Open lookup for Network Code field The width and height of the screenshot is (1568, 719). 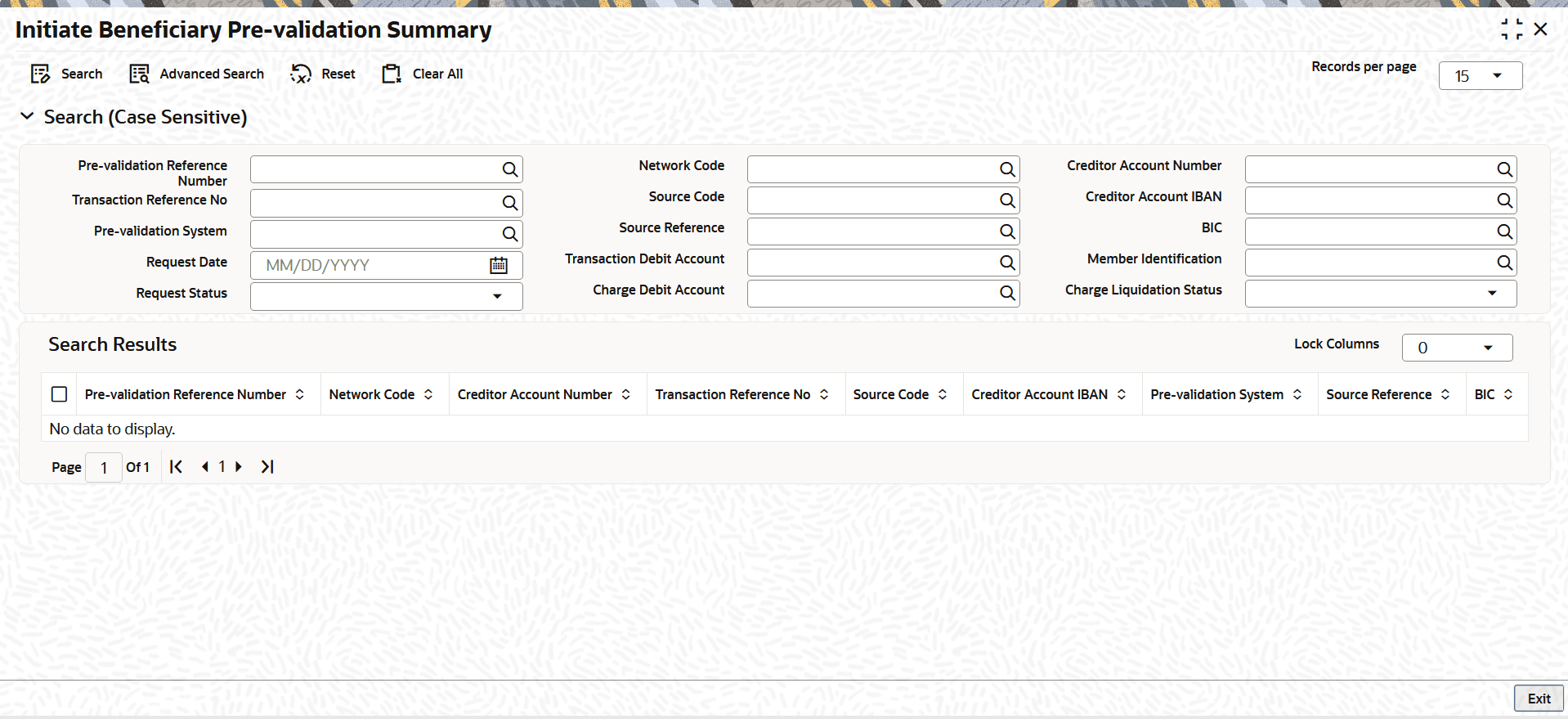pos(1007,169)
